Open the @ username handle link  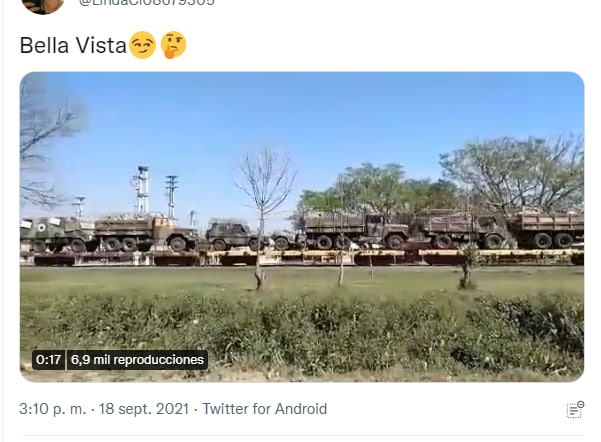[146, 3]
